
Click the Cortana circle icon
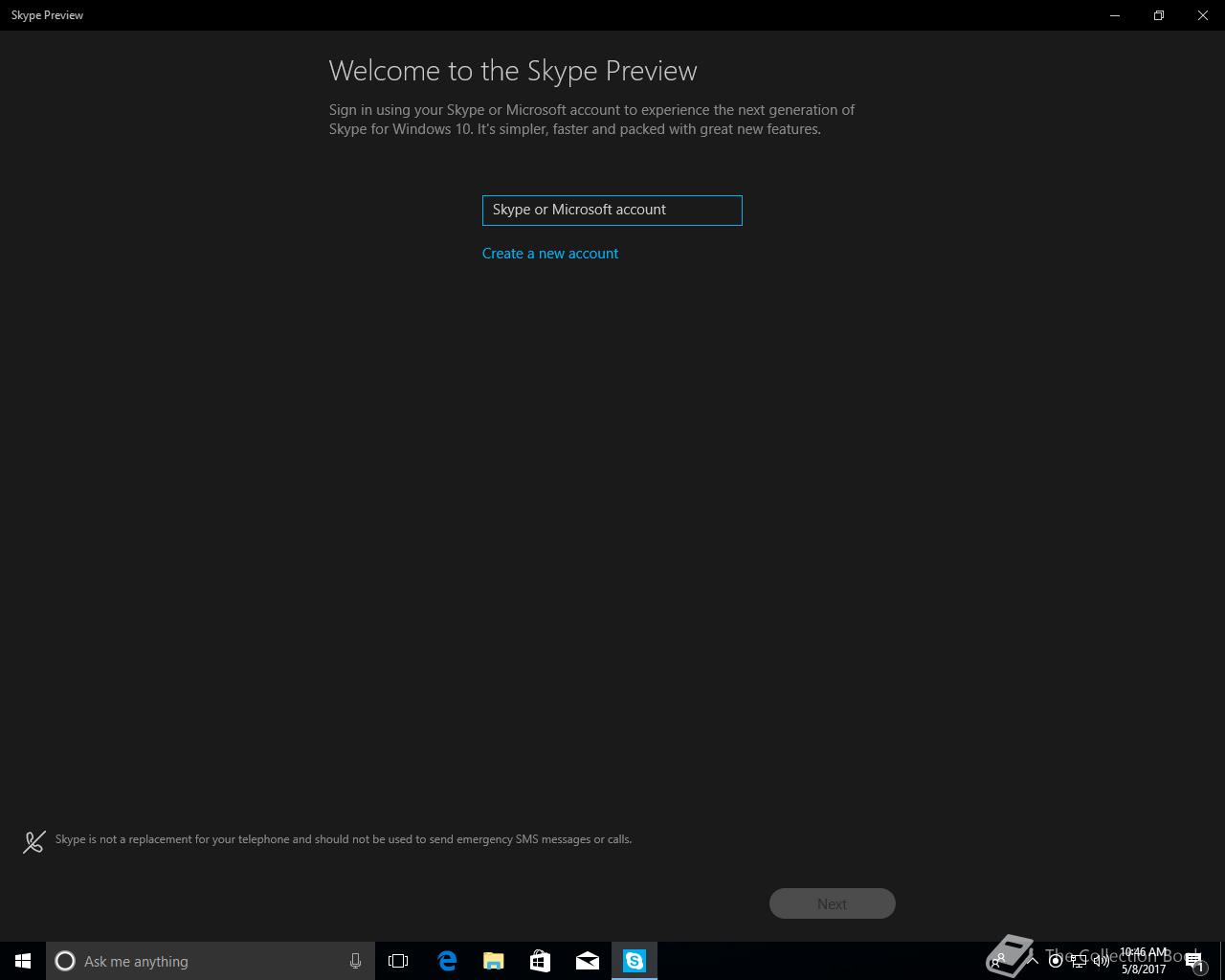65,961
